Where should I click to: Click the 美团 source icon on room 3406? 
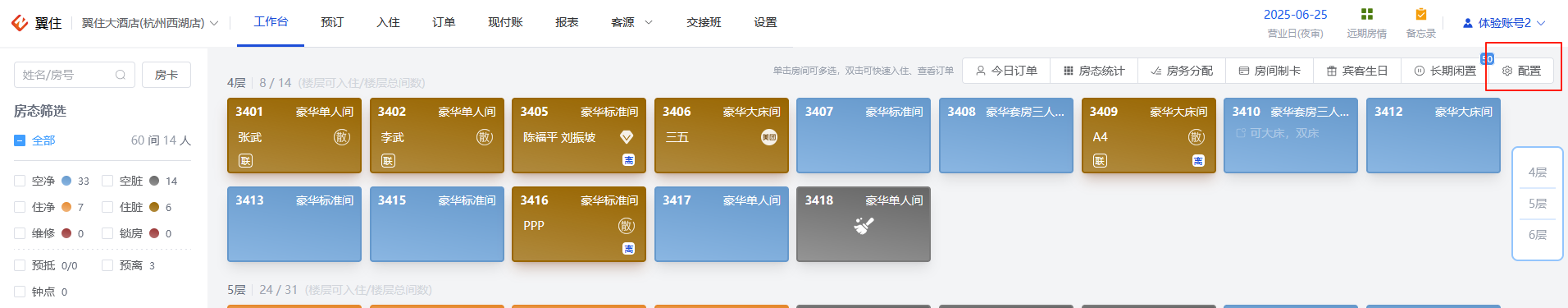769,137
